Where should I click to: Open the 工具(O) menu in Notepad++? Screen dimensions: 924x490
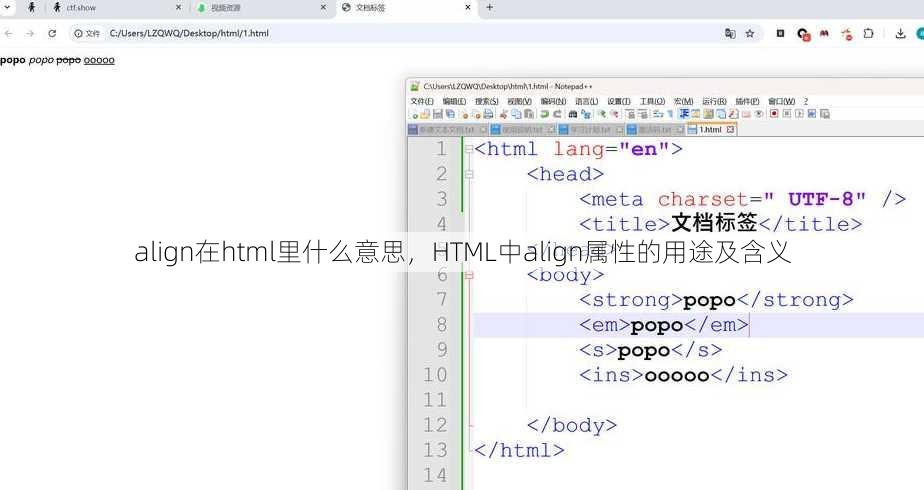click(652, 101)
